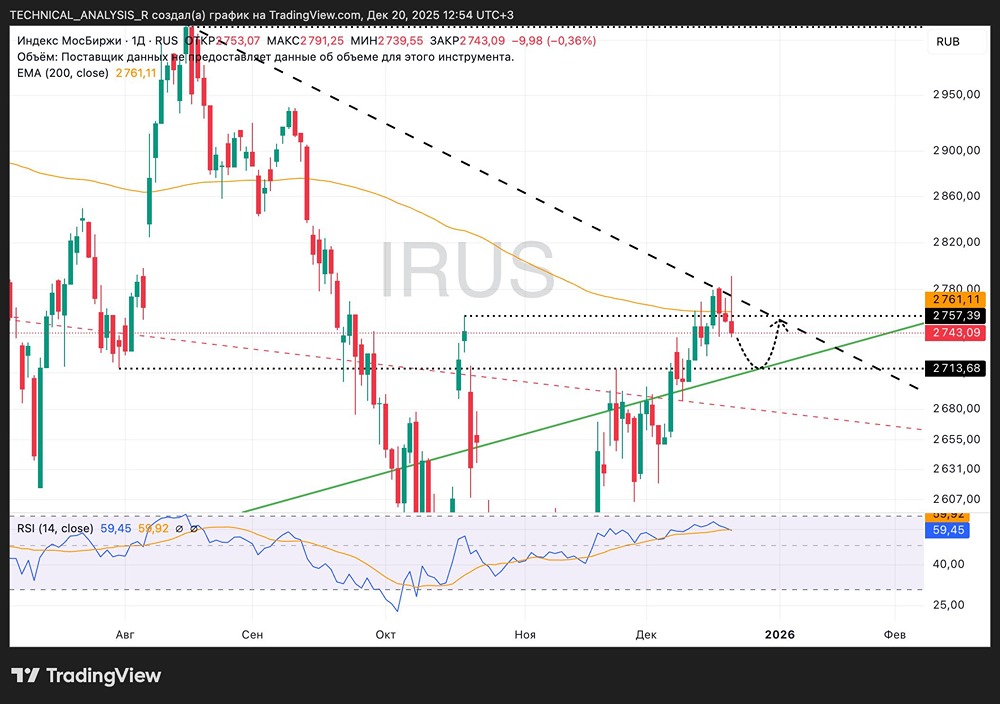Image resolution: width=1000 pixels, height=704 pixels.
Task: Click the 2680,00 price axis label
Action: point(957,408)
